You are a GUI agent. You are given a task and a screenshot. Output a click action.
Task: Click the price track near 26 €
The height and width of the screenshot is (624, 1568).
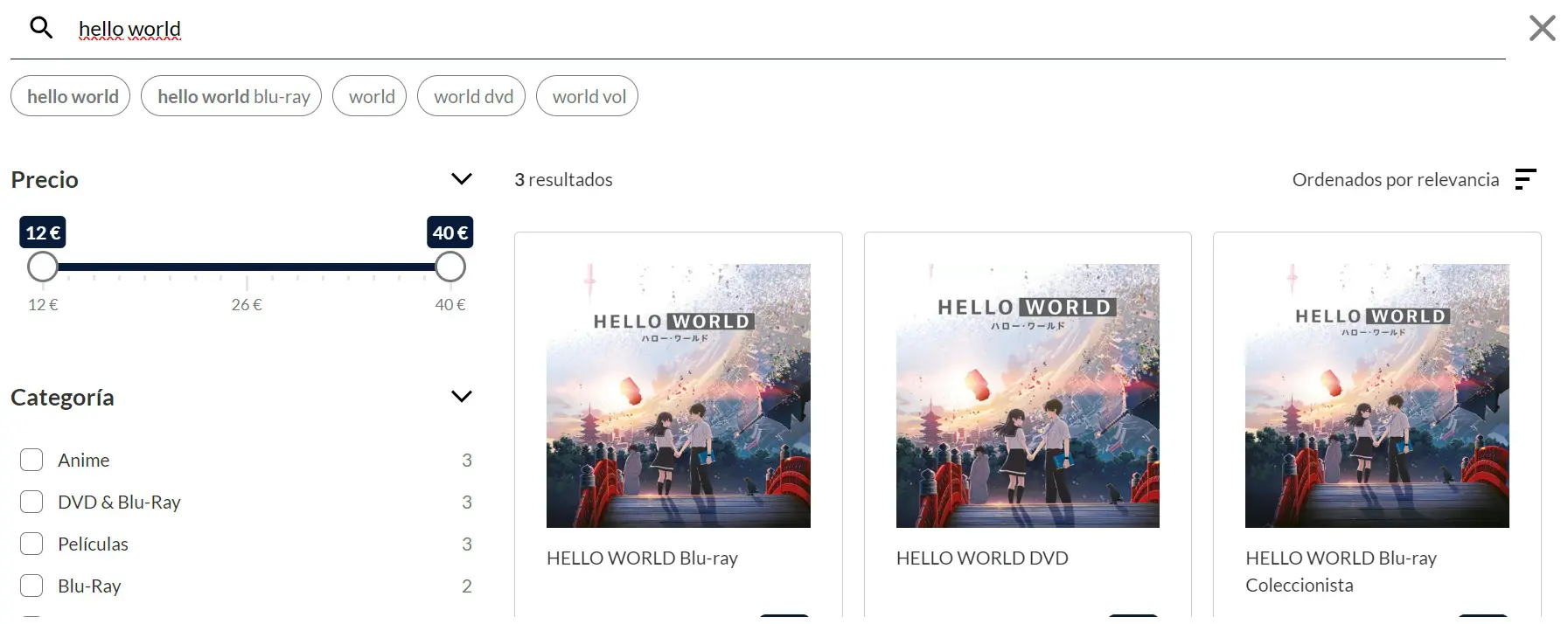247,267
